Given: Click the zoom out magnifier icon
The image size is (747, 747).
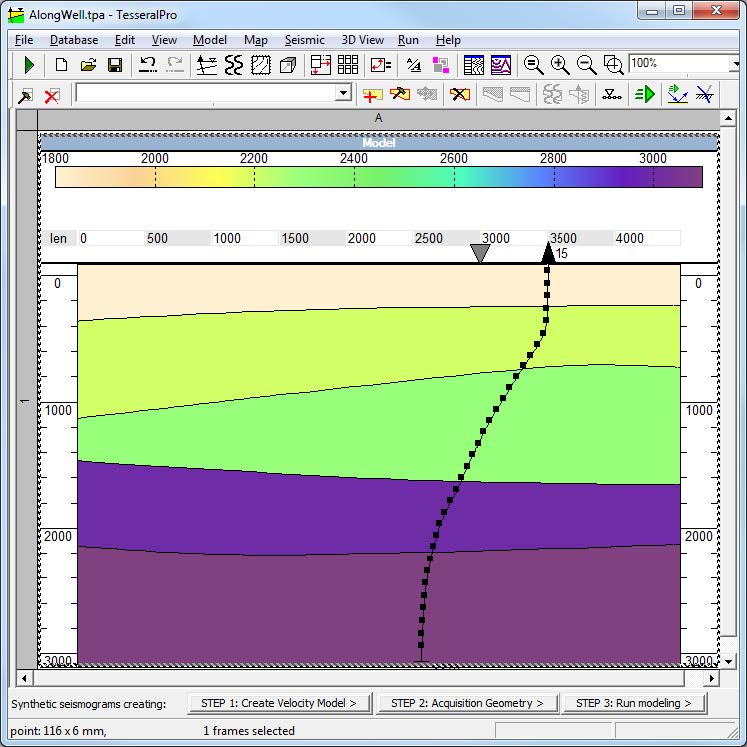Looking at the screenshot, I should coord(587,65).
